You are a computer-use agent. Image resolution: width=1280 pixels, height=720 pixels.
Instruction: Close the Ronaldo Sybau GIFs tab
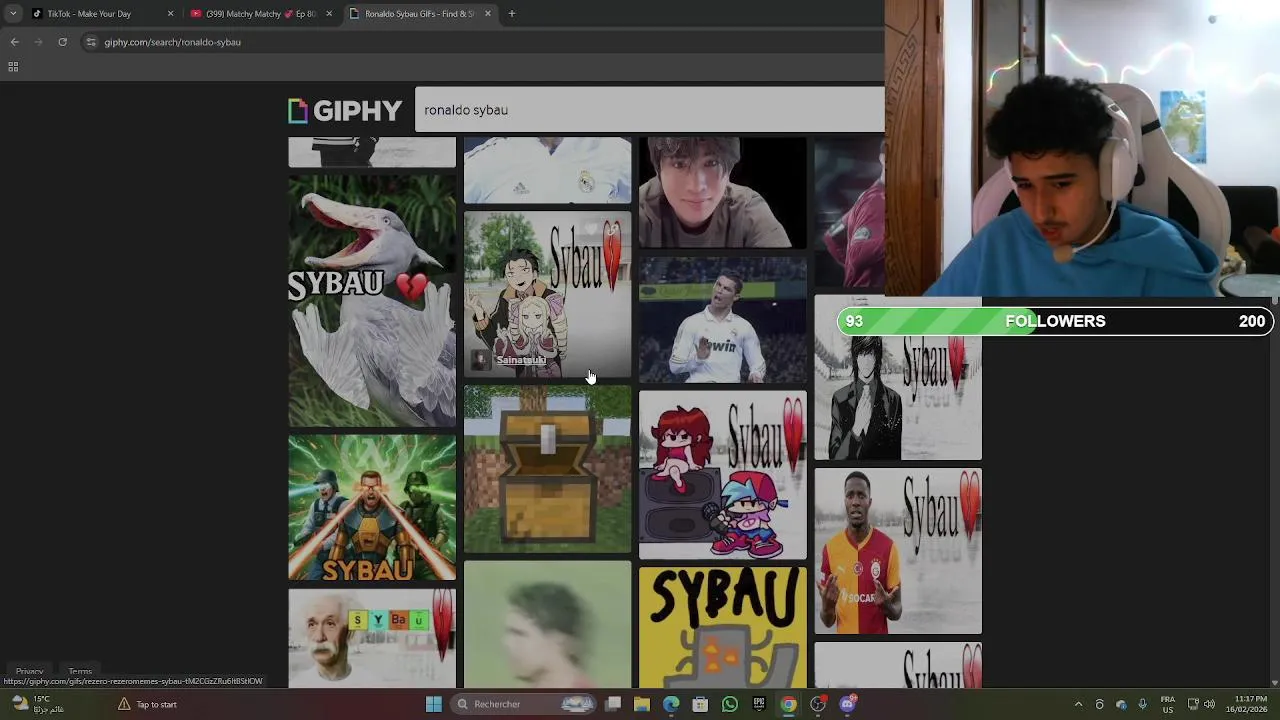pyautogui.click(x=488, y=14)
